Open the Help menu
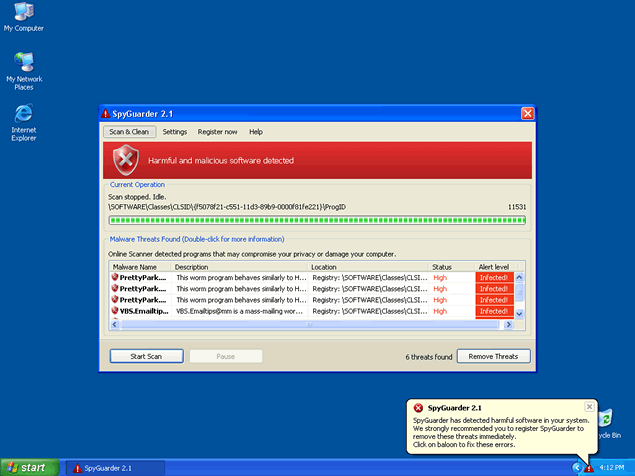The height and width of the screenshot is (476, 635). [256, 131]
